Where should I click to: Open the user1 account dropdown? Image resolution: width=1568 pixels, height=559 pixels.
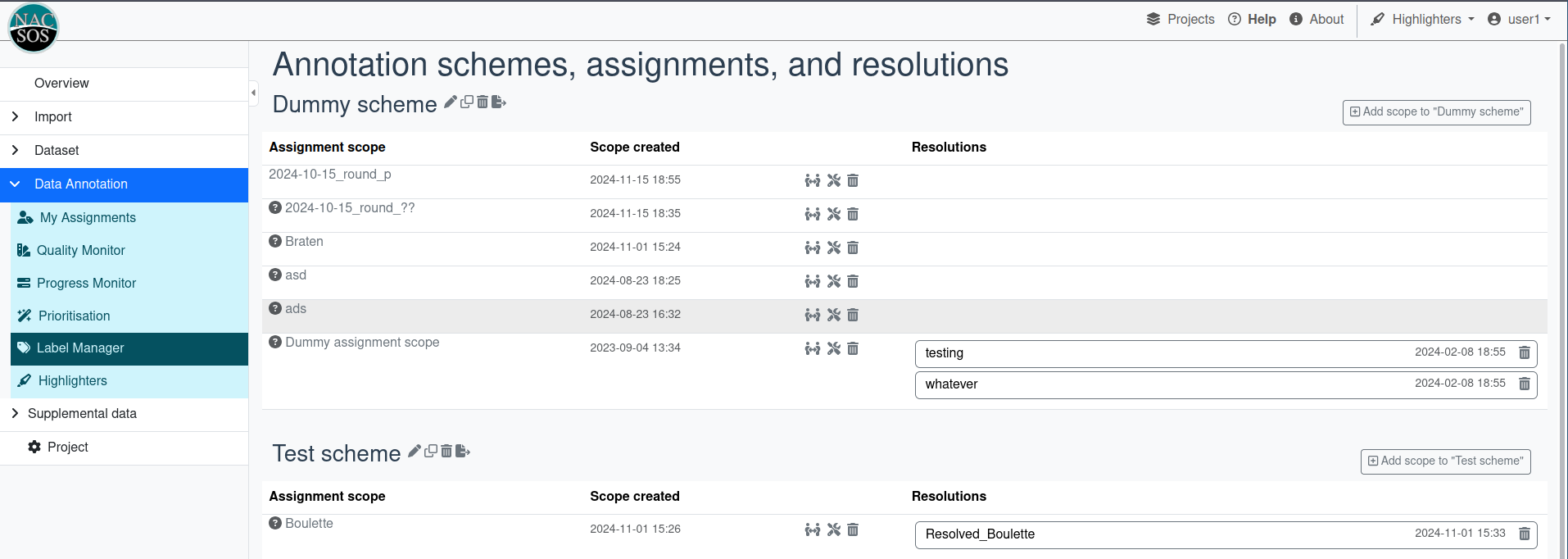point(1519,20)
